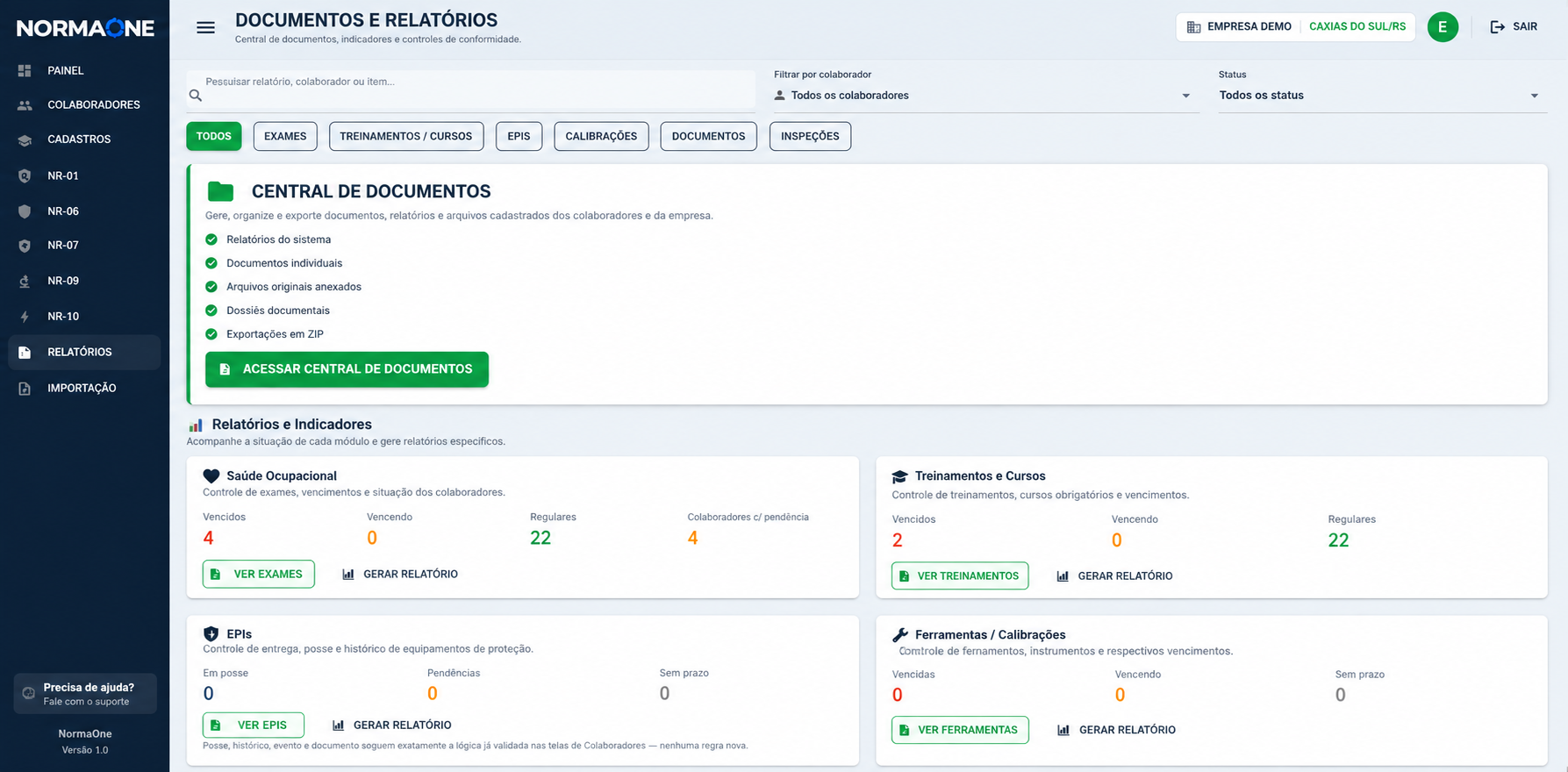This screenshot has height=772, width=1568.
Task: Click the NR-09 microscope icon
Action: (x=25, y=282)
